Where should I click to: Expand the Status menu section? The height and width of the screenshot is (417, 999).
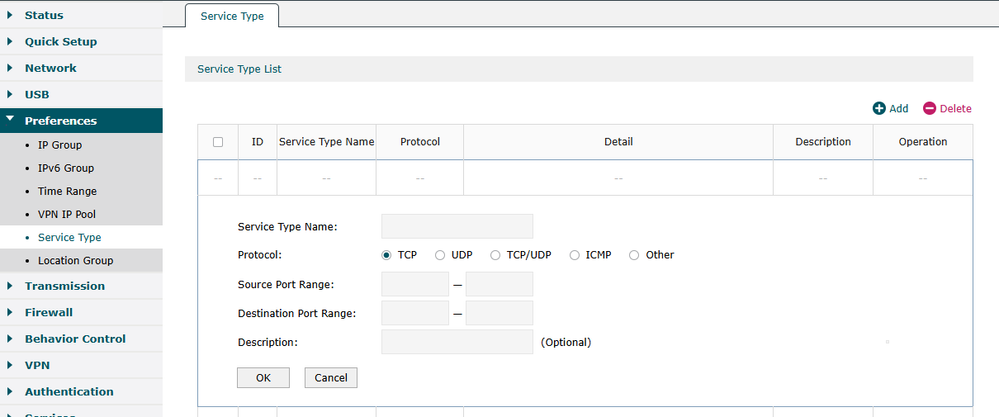click(x=43, y=15)
